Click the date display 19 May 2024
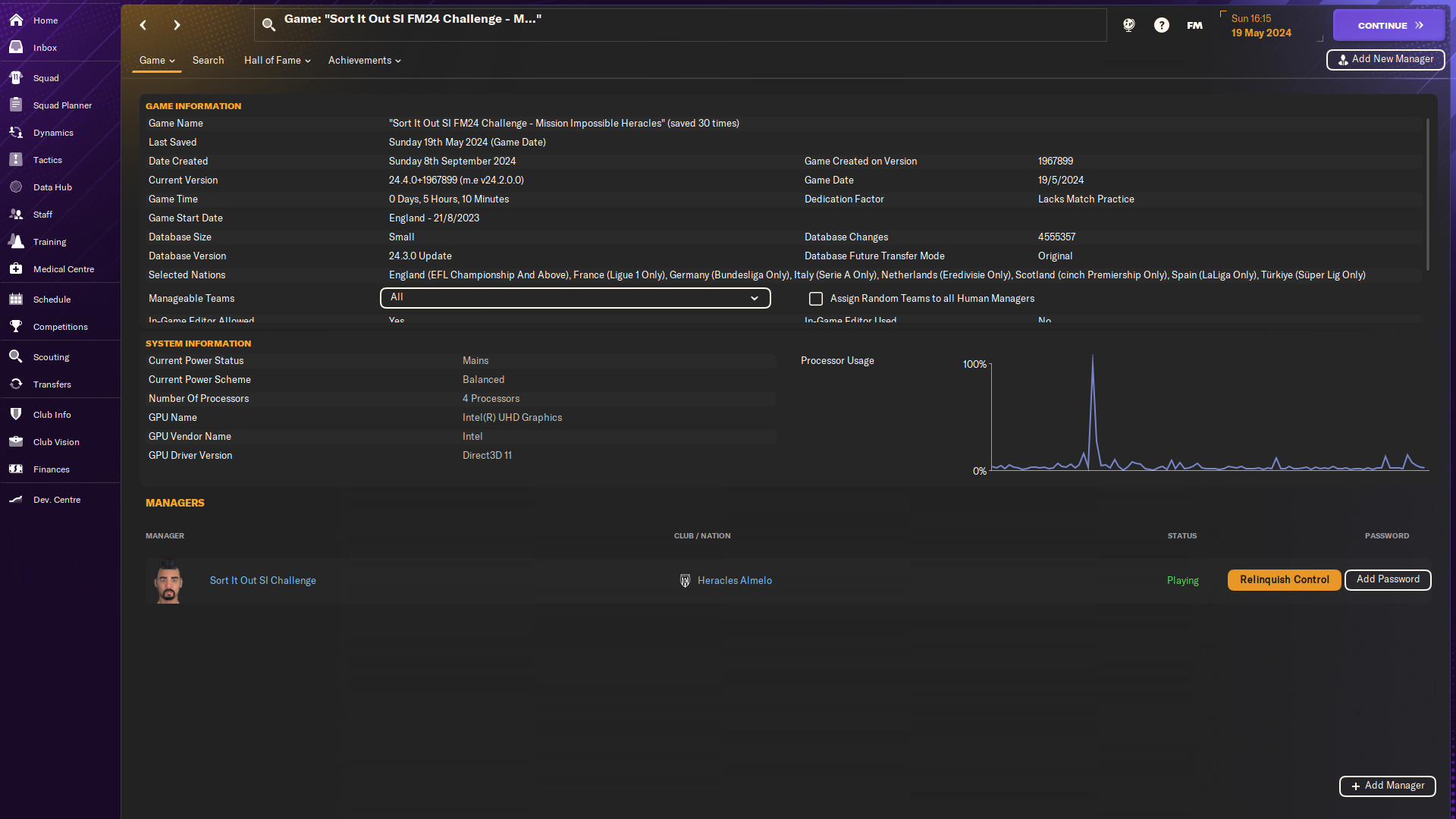The height and width of the screenshot is (819, 1456). 1261,33
